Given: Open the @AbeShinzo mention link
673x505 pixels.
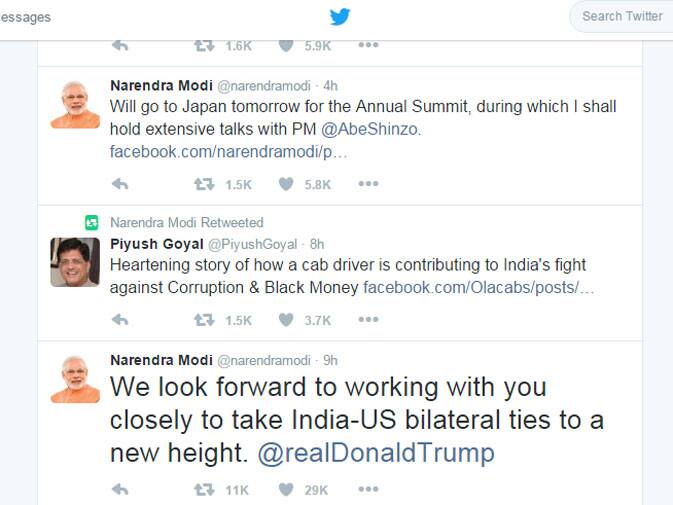Looking at the screenshot, I should 371,129.
